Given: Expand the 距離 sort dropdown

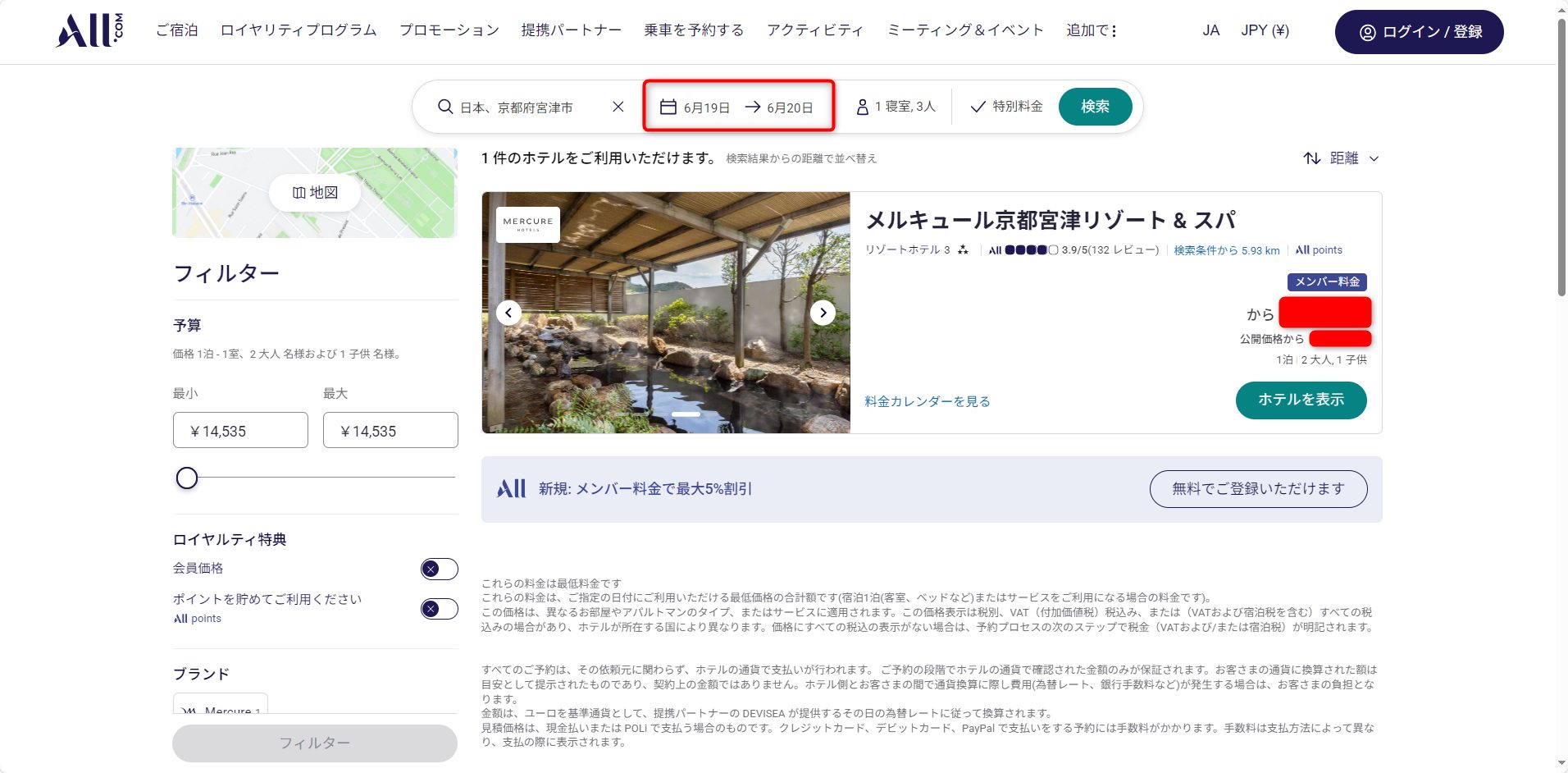Looking at the screenshot, I should click(x=1342, y=158).
